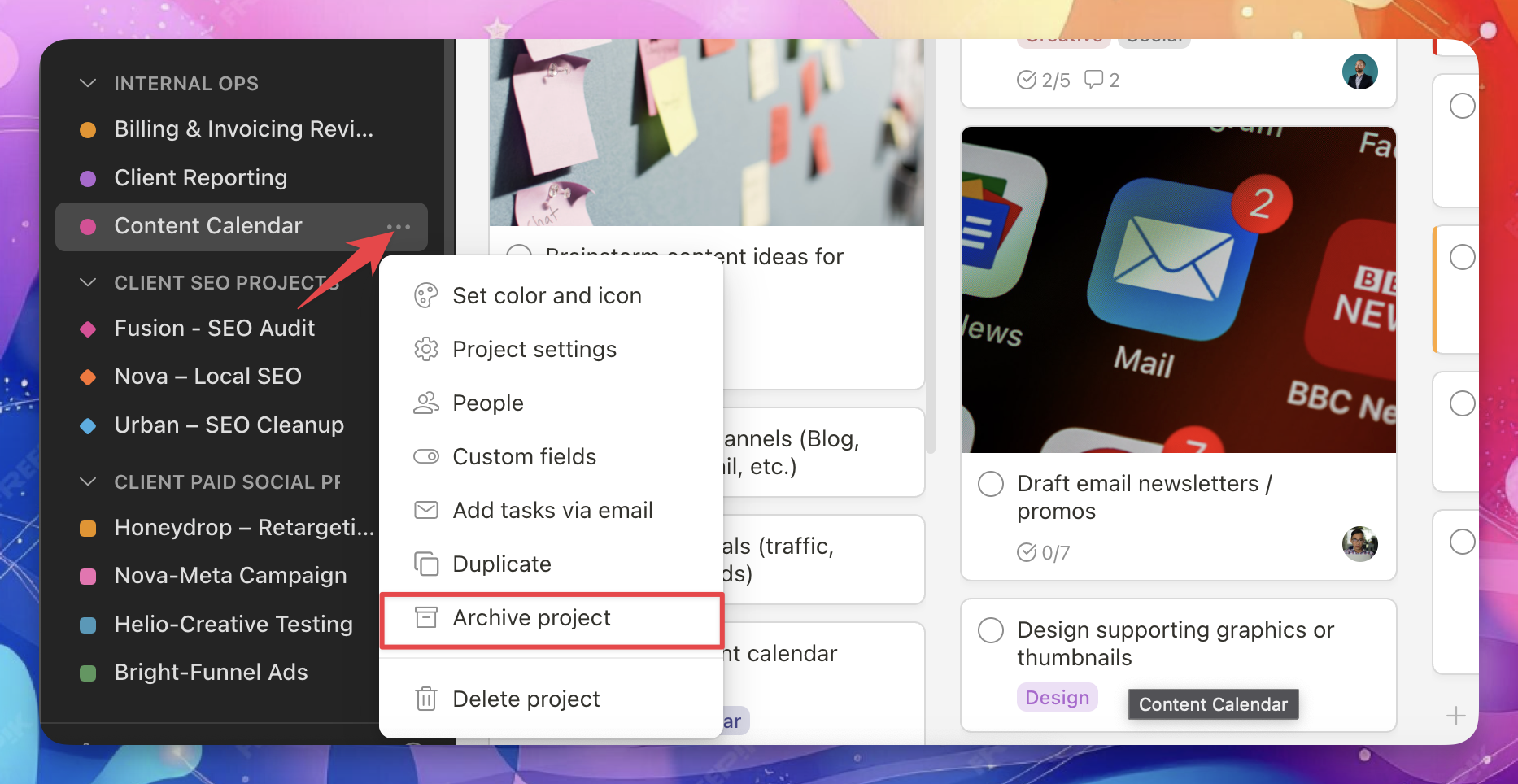
Task: Open the Draft email newsletters / promos card title
Action: [1144, 498]
